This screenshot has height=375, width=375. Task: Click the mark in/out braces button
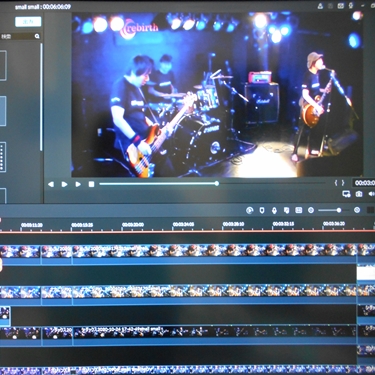point(339,183)
